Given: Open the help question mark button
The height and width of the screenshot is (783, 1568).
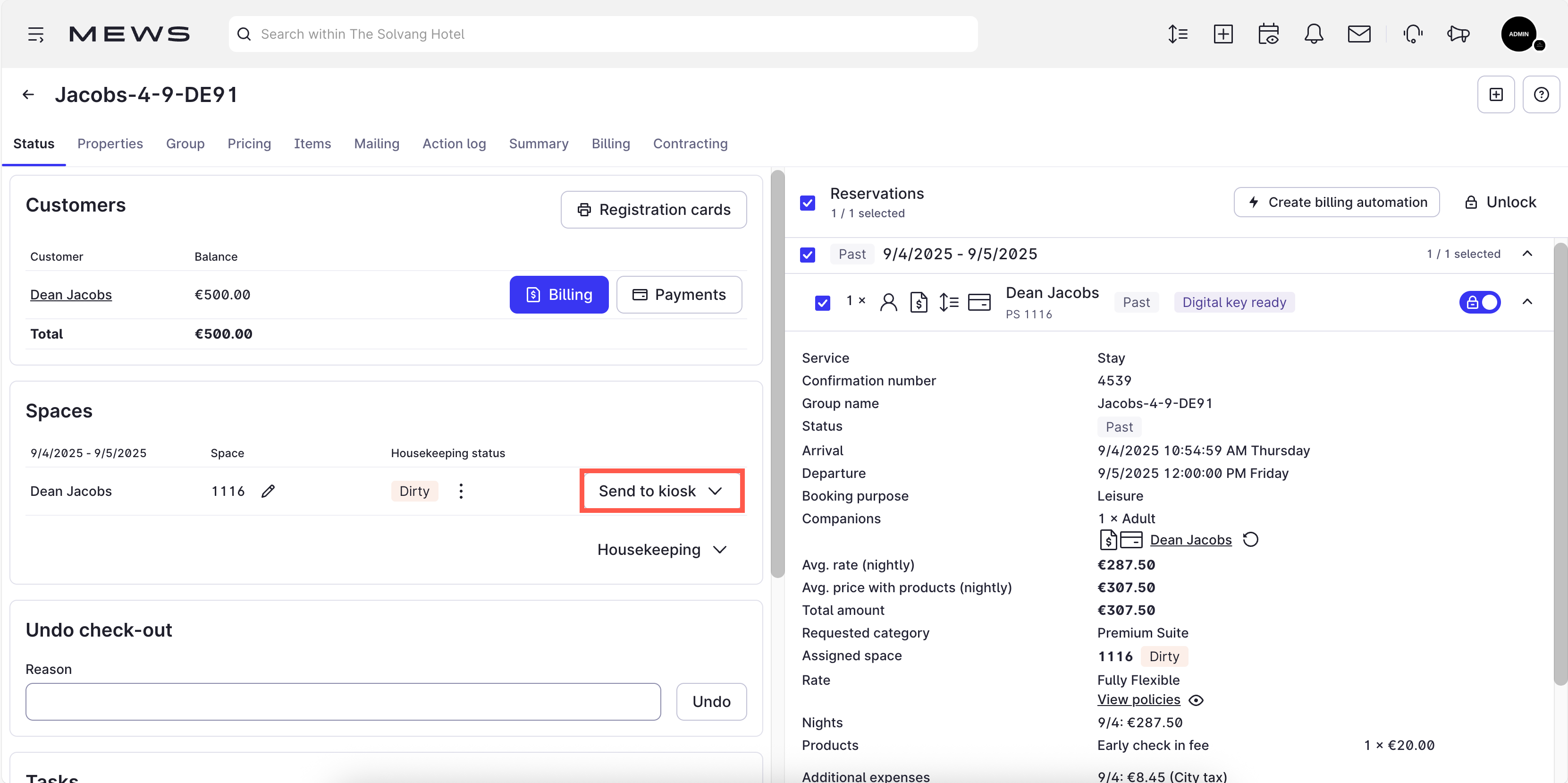Looking at the screenshot, I should click(1541, 94).
